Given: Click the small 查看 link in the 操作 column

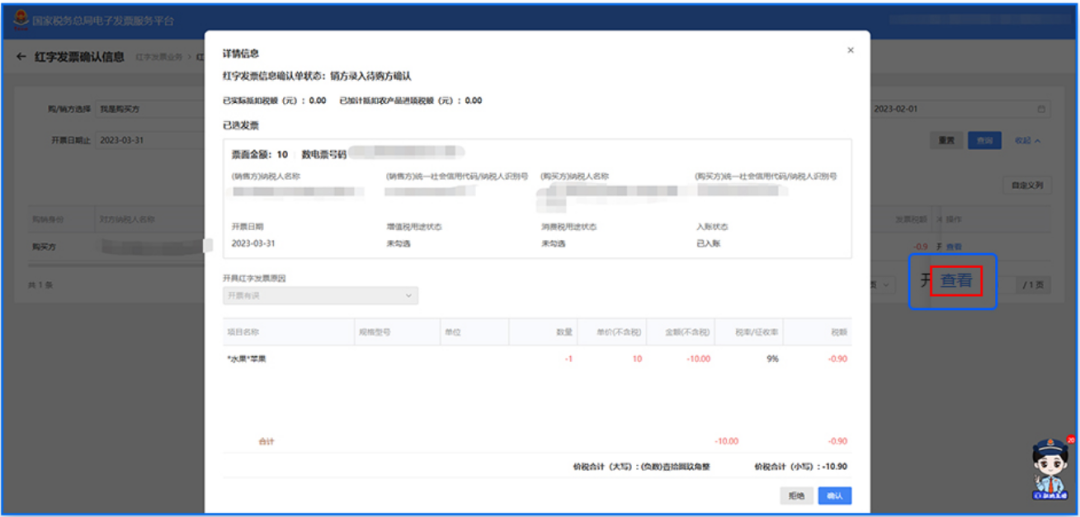Looking at the screenshot, I should [x=954, y=246].
